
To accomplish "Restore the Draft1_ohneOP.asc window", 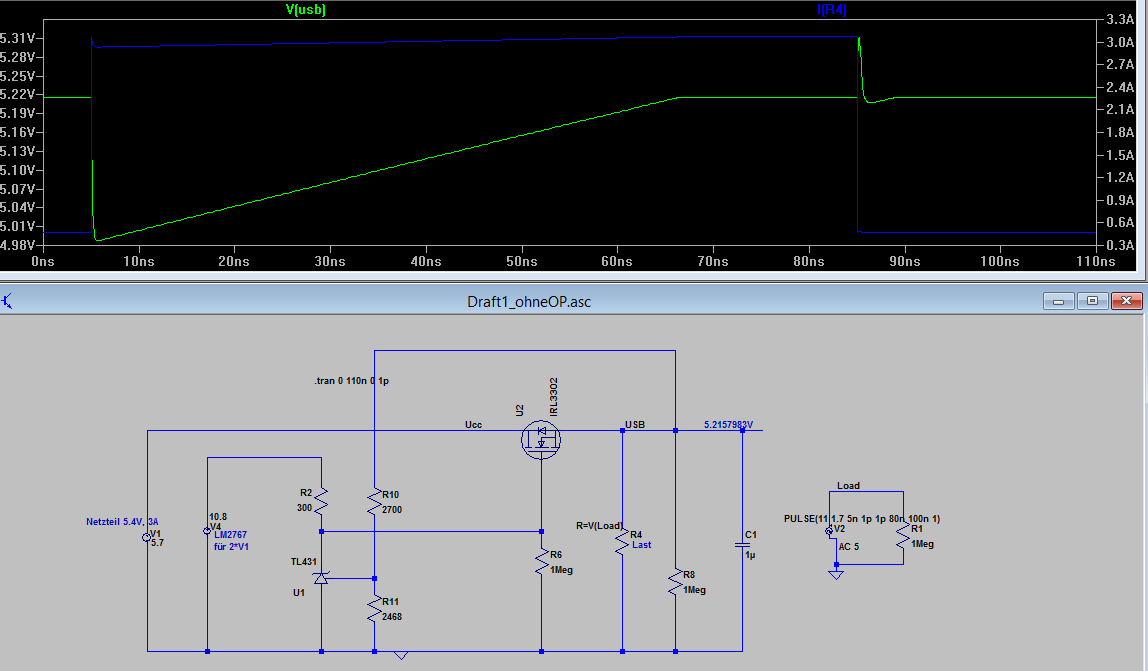I will coord(1092,301).
